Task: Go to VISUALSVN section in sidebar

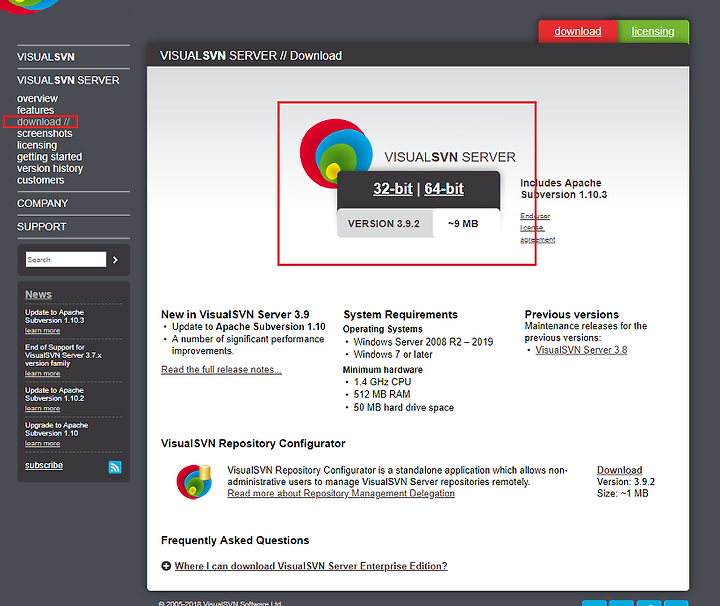Action: tap(45, 57)
